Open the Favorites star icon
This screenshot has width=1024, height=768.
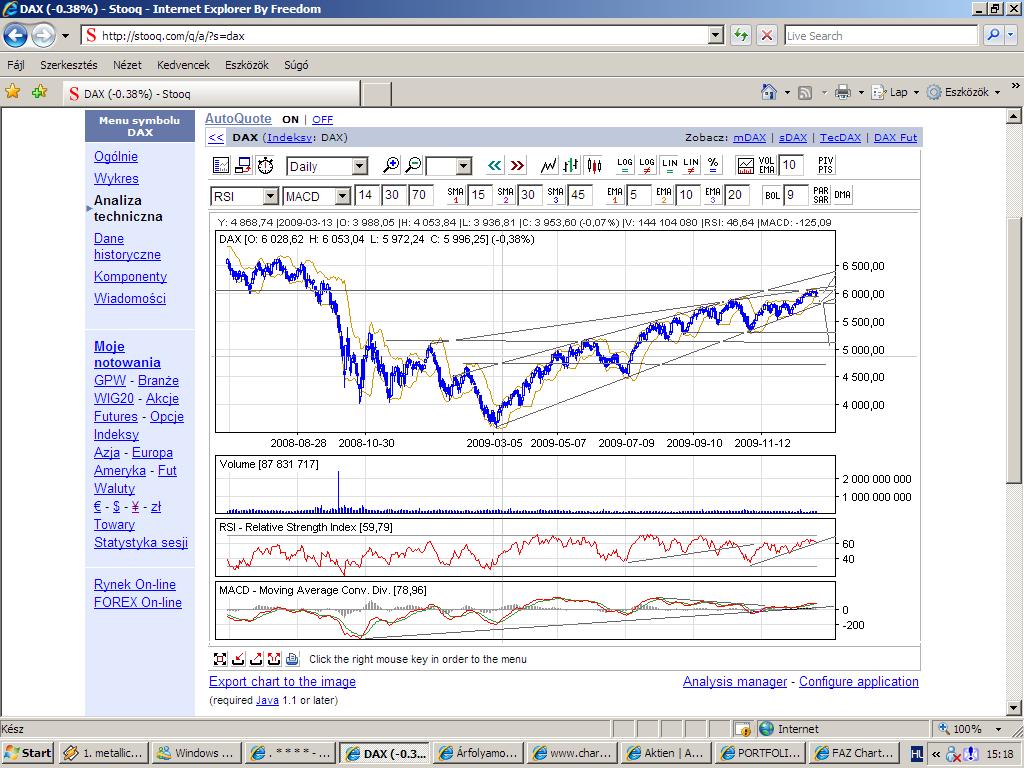12,91
